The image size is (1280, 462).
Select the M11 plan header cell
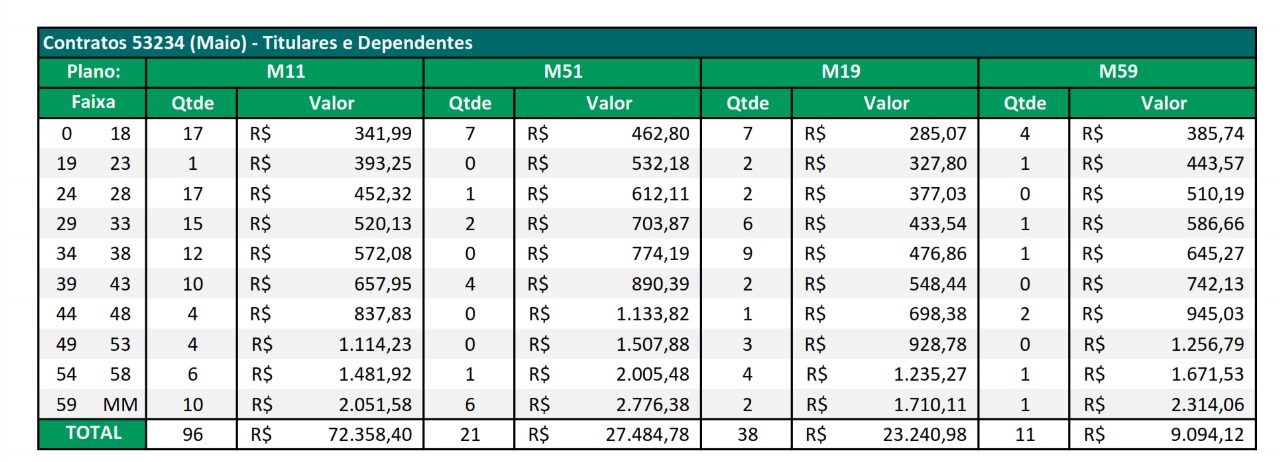point(285,72)
